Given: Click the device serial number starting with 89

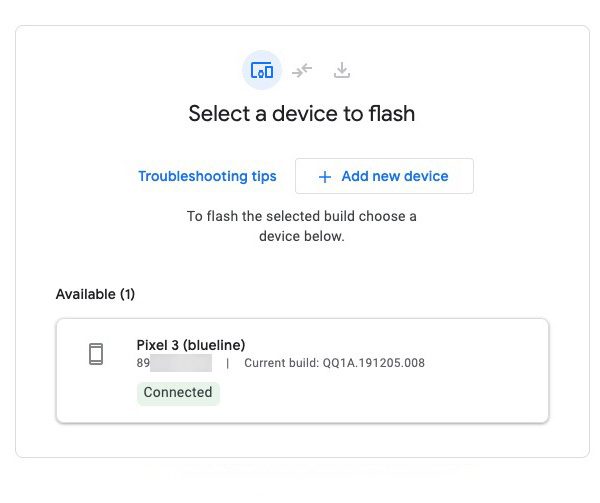Looking at the screenshot, I should point(143,363).
